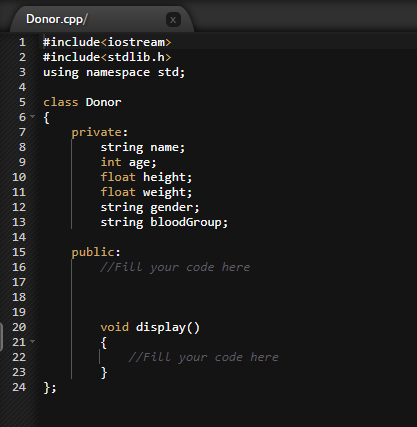Screen dimensions: 417x427
Task: Collapse the display function fold arrow at line 21
Action: (x=32, y=341)
